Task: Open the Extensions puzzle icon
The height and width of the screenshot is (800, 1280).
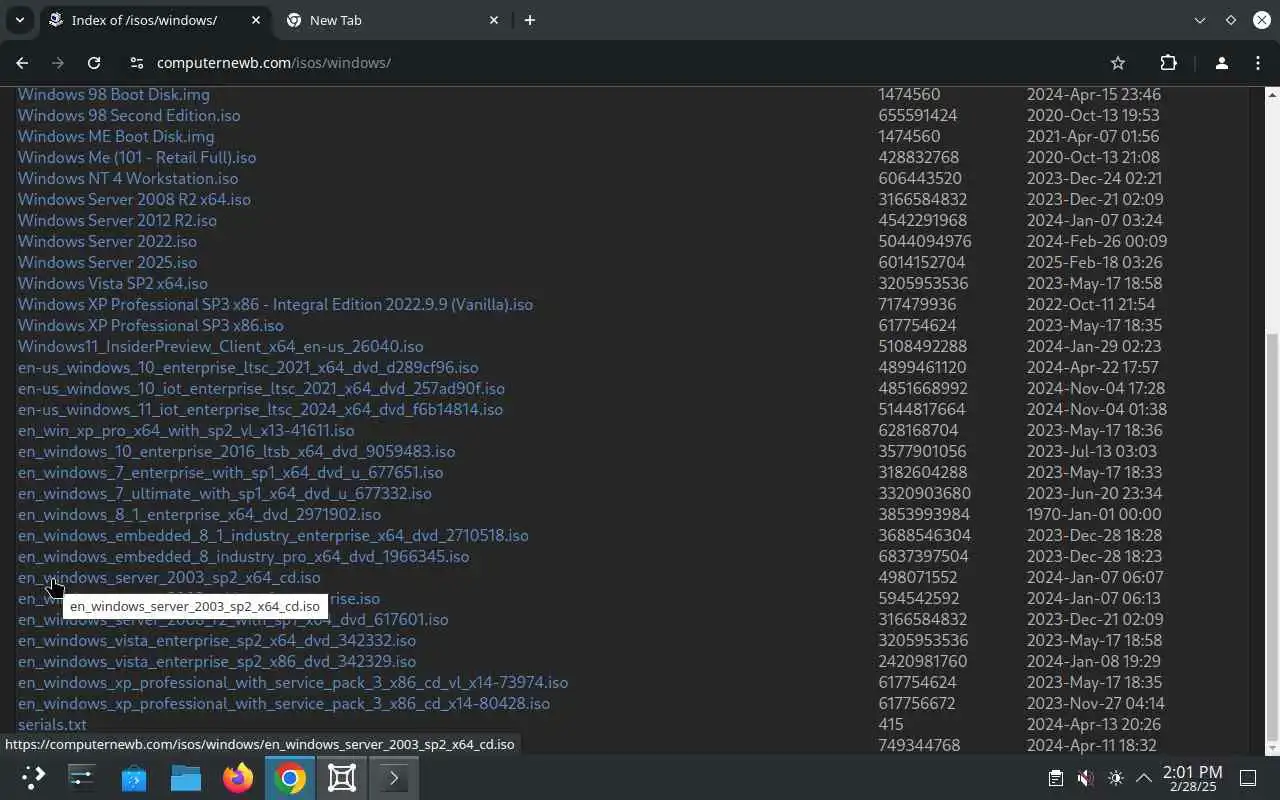Action: coord(1168,63)
